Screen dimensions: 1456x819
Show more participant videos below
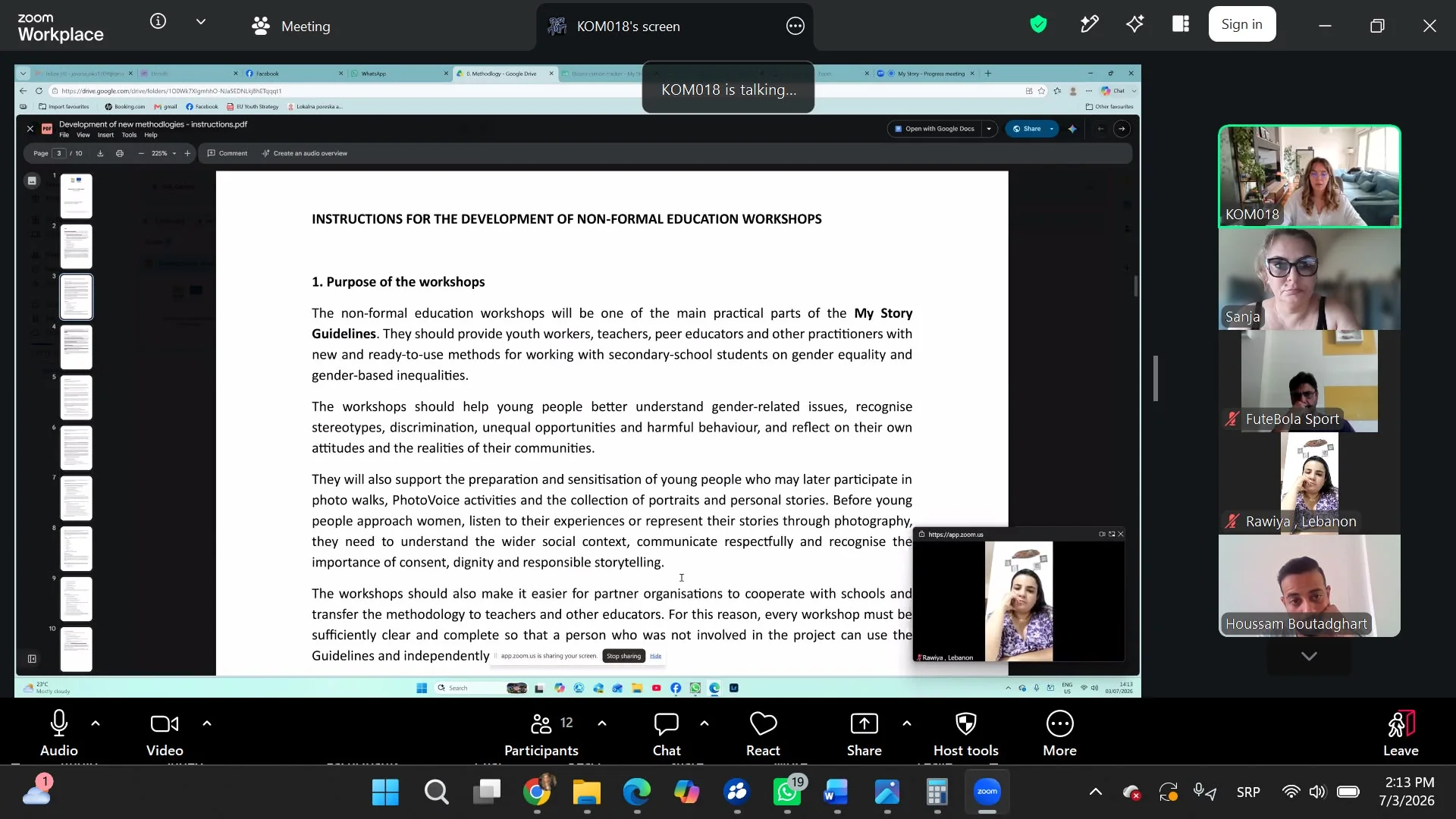pos(1309,656)
